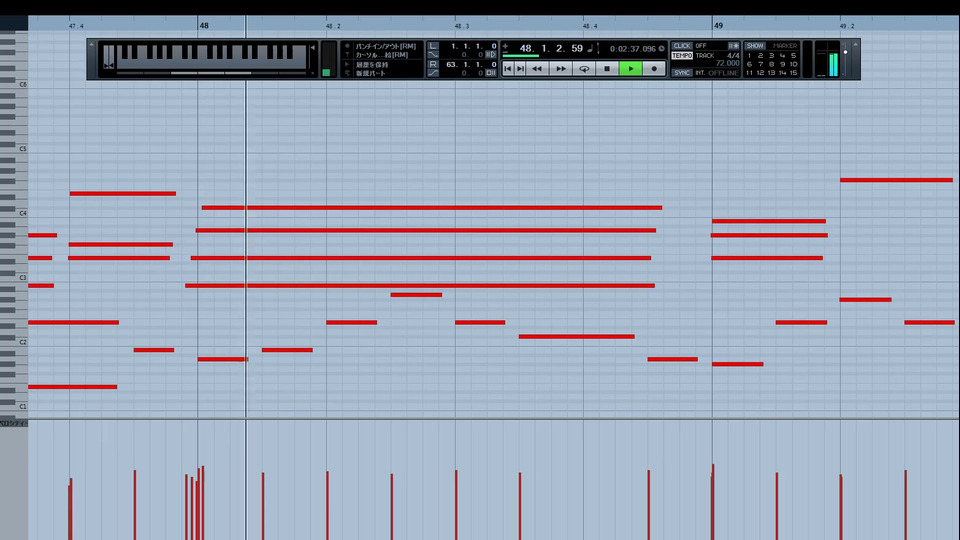
Task: Toggle the cycle loop button
Action: point(584,69)
